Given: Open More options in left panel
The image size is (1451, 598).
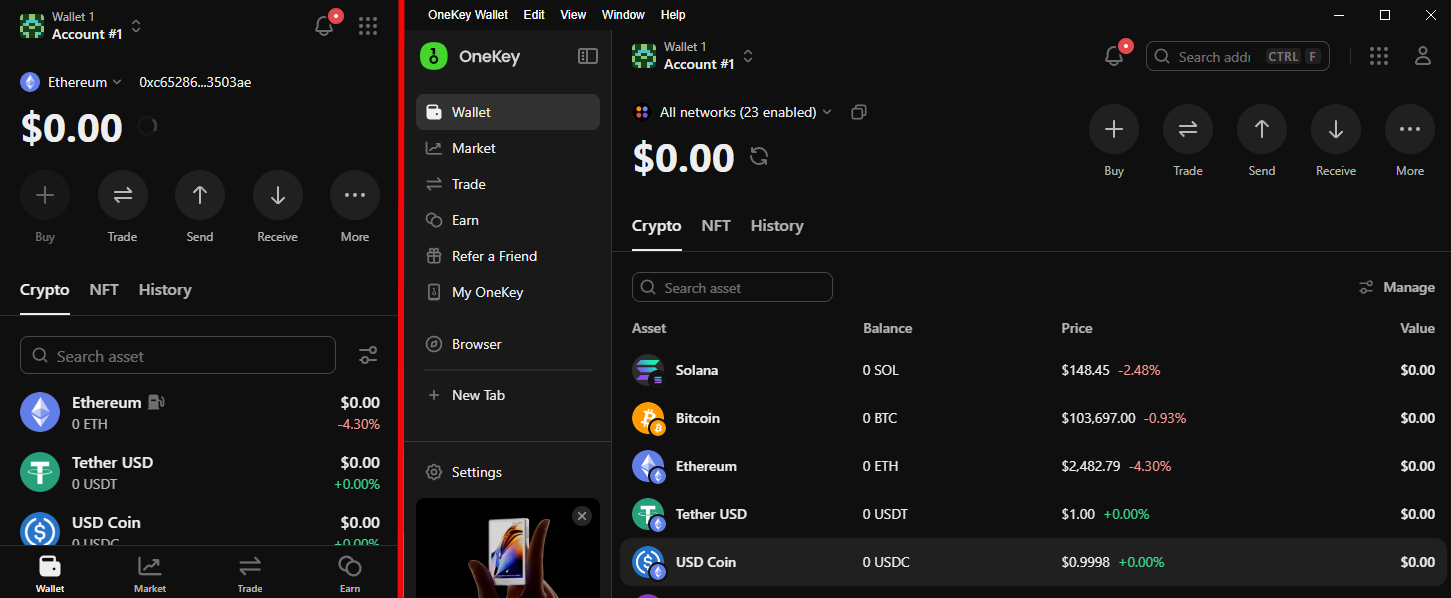Looking at the screenshot, I should [x=355, y=195].
